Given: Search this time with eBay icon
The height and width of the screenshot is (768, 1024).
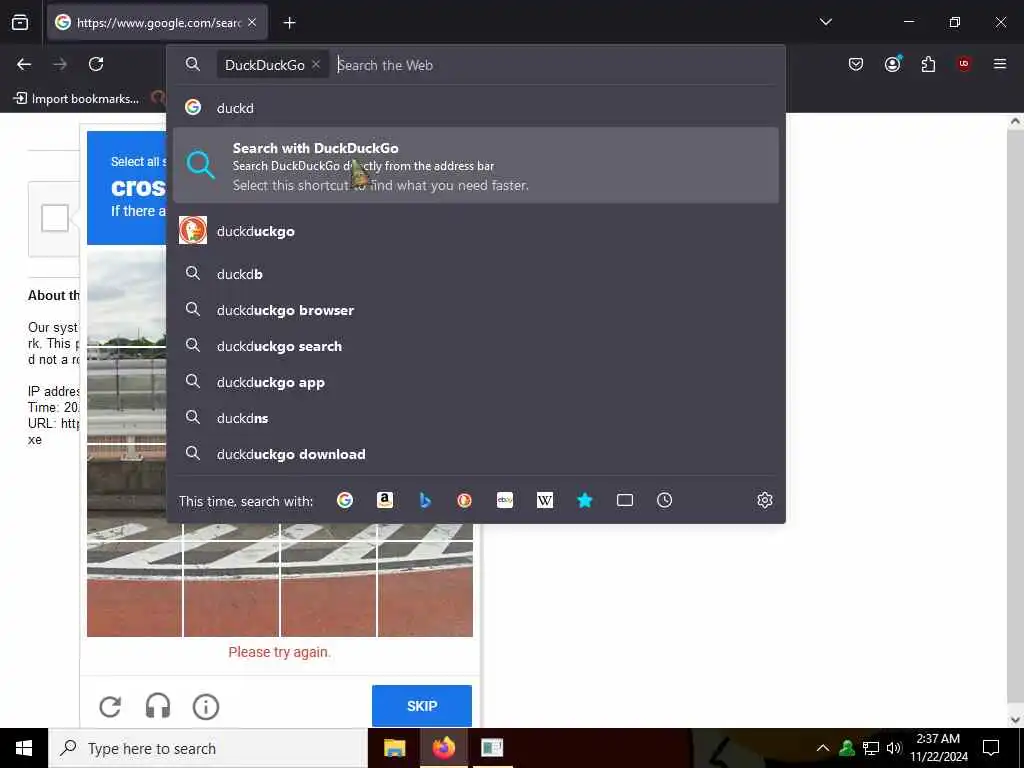Looking at the screenshot, I should (x=505, y=500).
